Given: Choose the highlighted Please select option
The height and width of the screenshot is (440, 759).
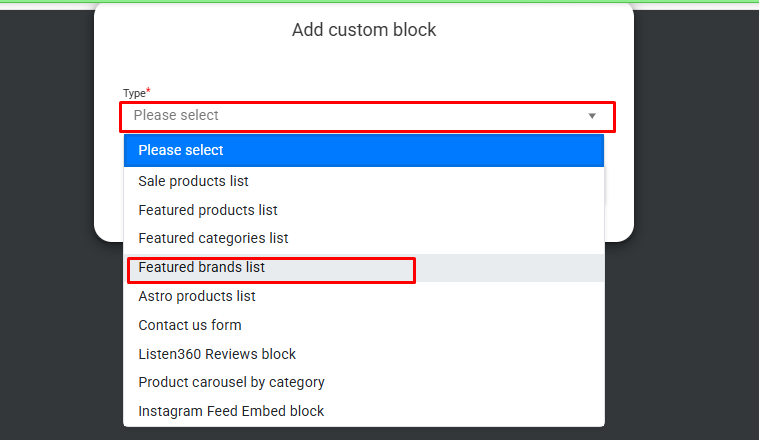Looking at the screenshot, I should 364,151.
